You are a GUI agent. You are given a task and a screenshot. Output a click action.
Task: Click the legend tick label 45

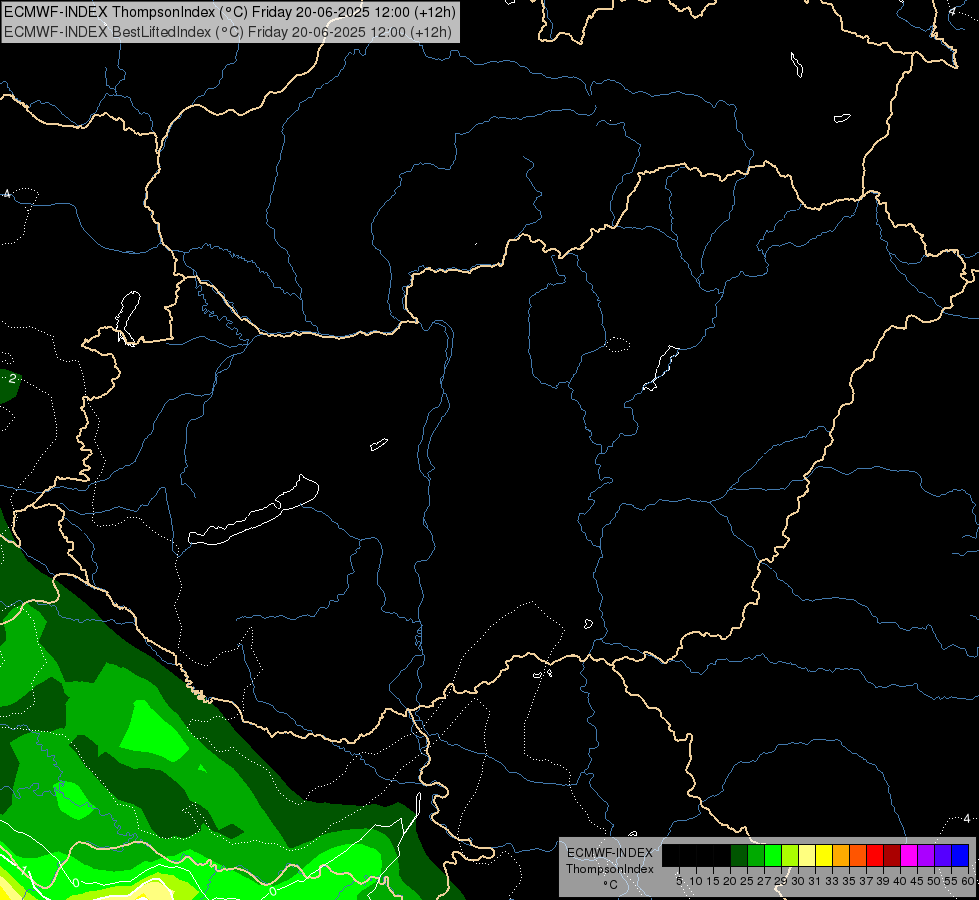[x=917, y=881]
